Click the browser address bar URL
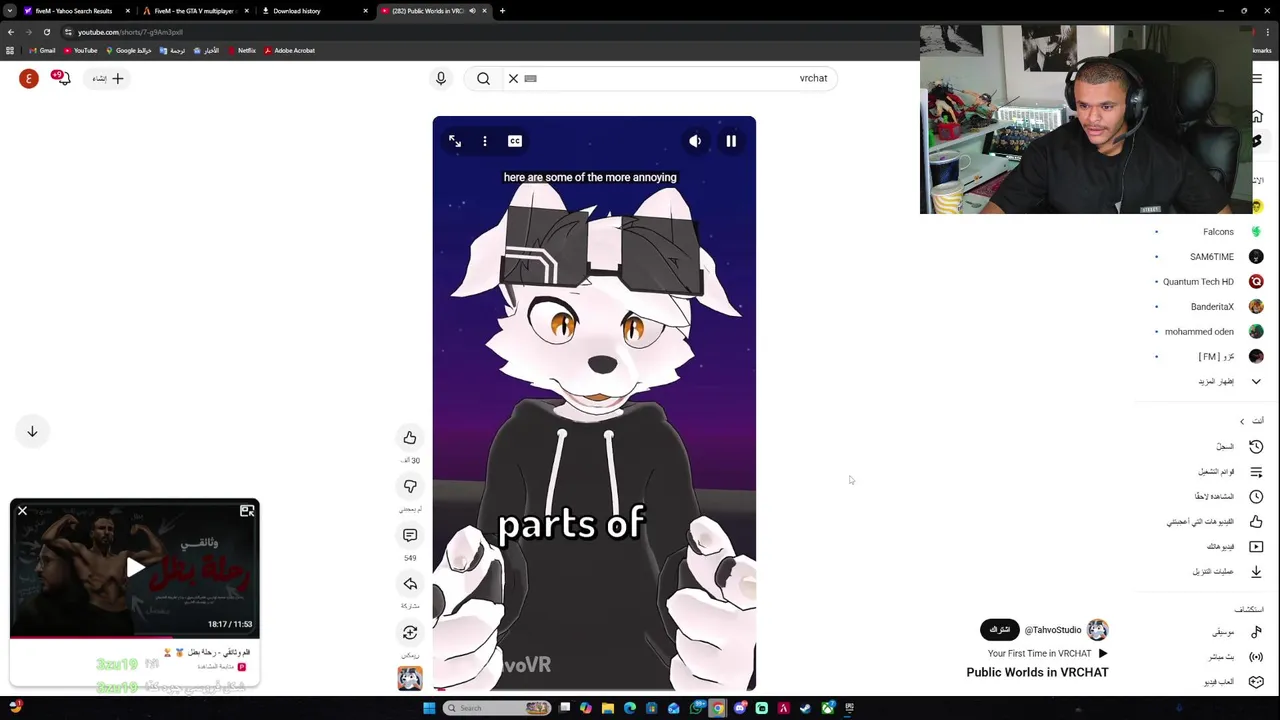Image resolution: width=1280 pixels, height=720 pixels. (x=130, y=32)
